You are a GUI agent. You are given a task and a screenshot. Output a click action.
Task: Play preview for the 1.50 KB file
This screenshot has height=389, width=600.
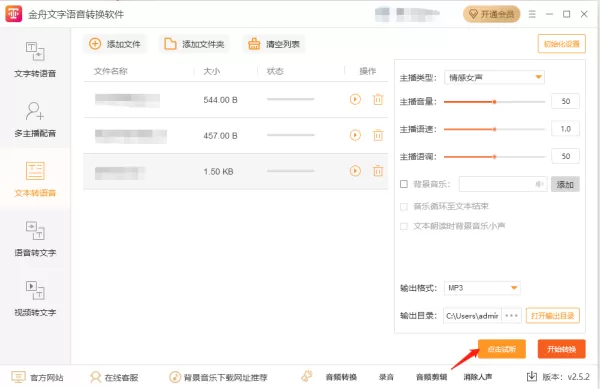[x=355, y=171]
